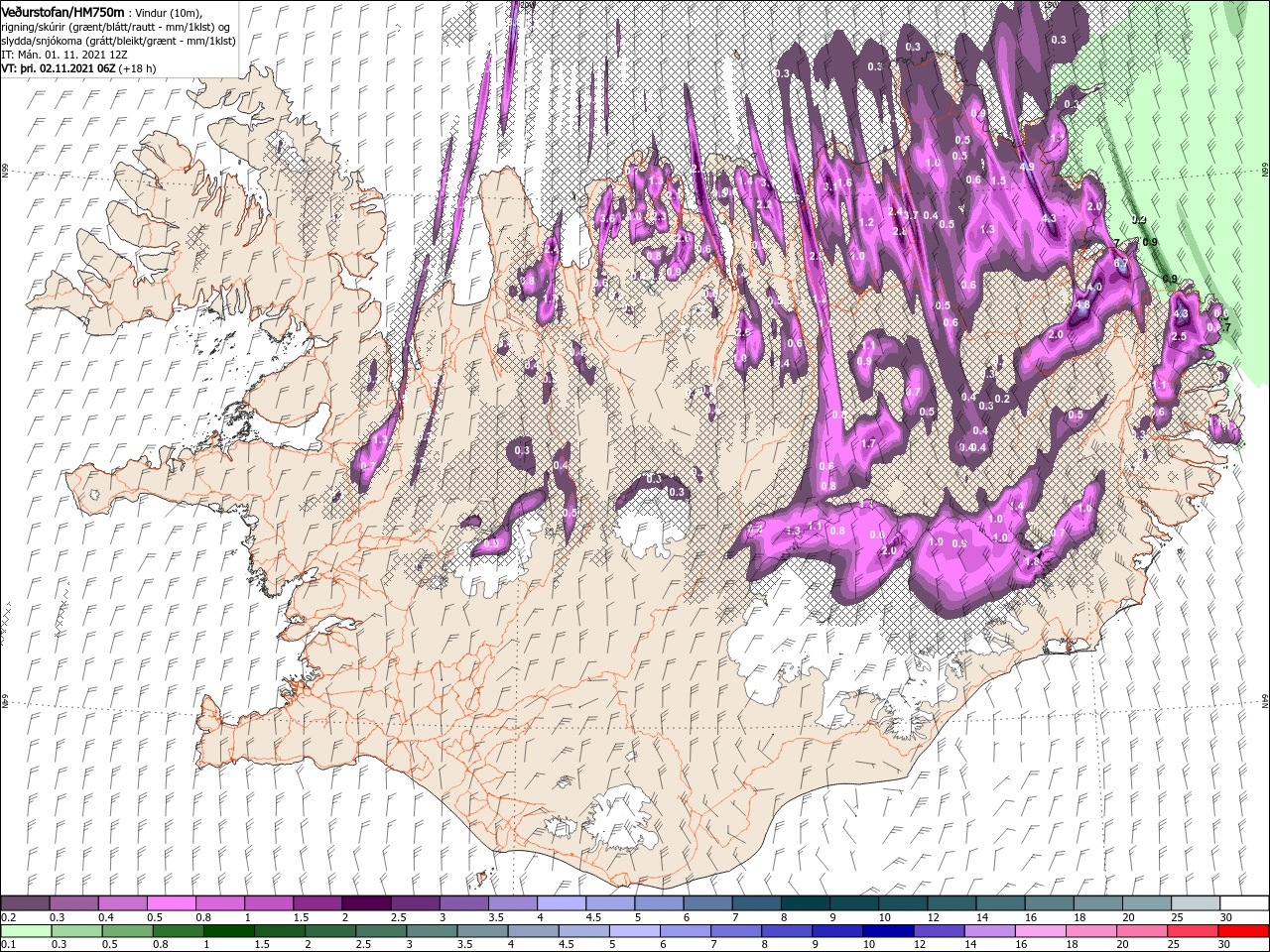
Task: Click the 'IT: Mán. 01. 11. 2021 12Z' line
Action: tap(63, 54)
